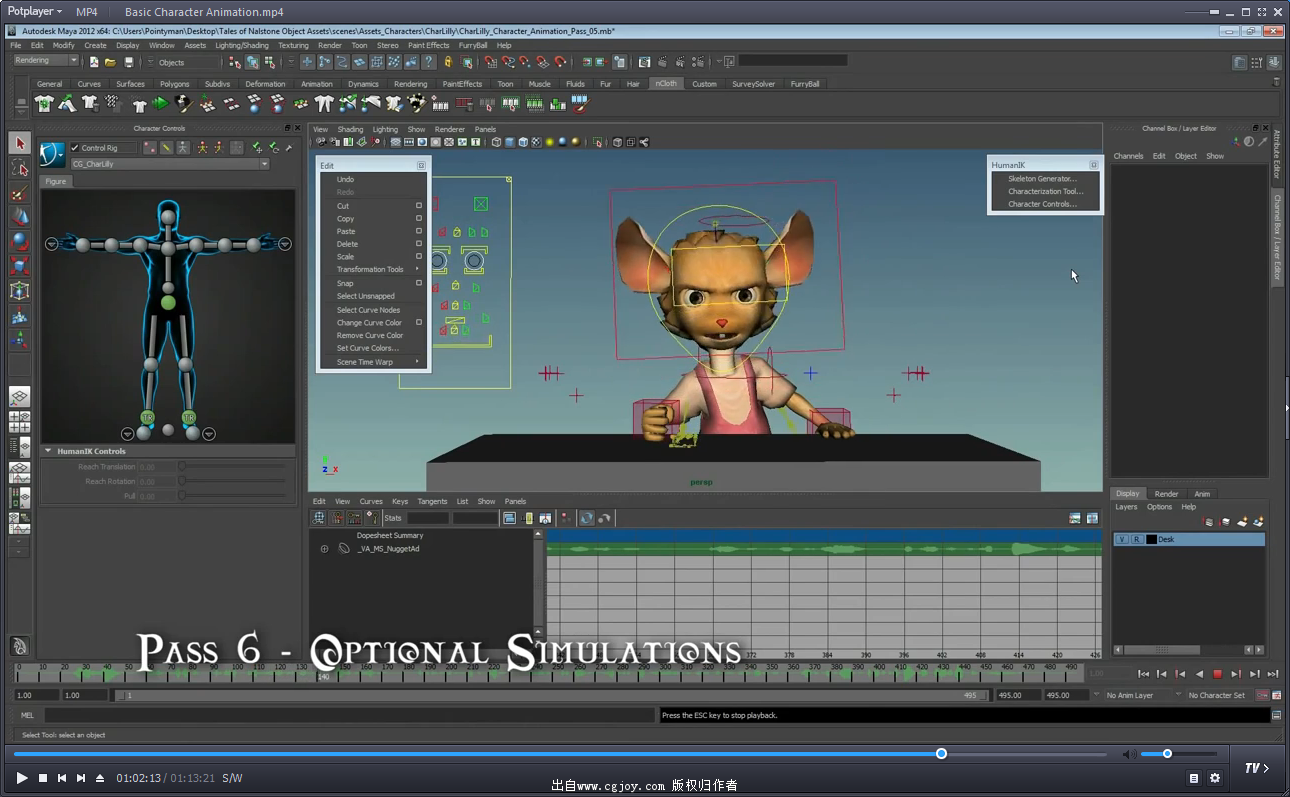Toggle visibility V of Desk layer

pyautogui.click(x=1122, y=539)
